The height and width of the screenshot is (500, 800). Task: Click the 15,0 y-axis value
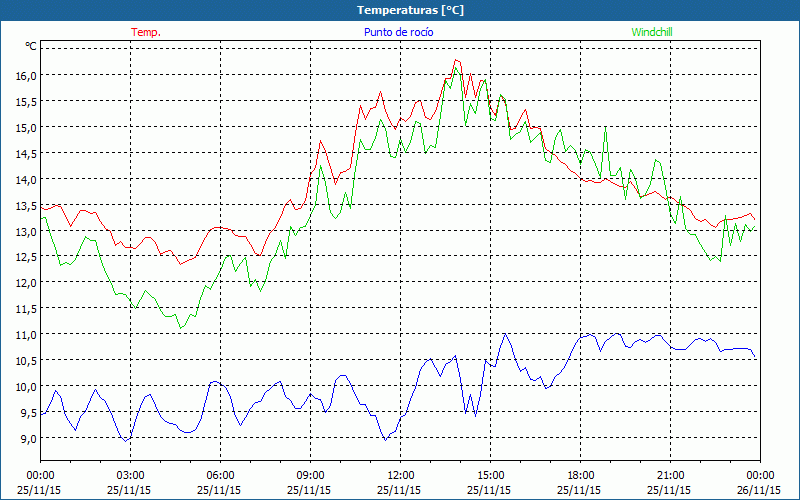pos(27,128)
